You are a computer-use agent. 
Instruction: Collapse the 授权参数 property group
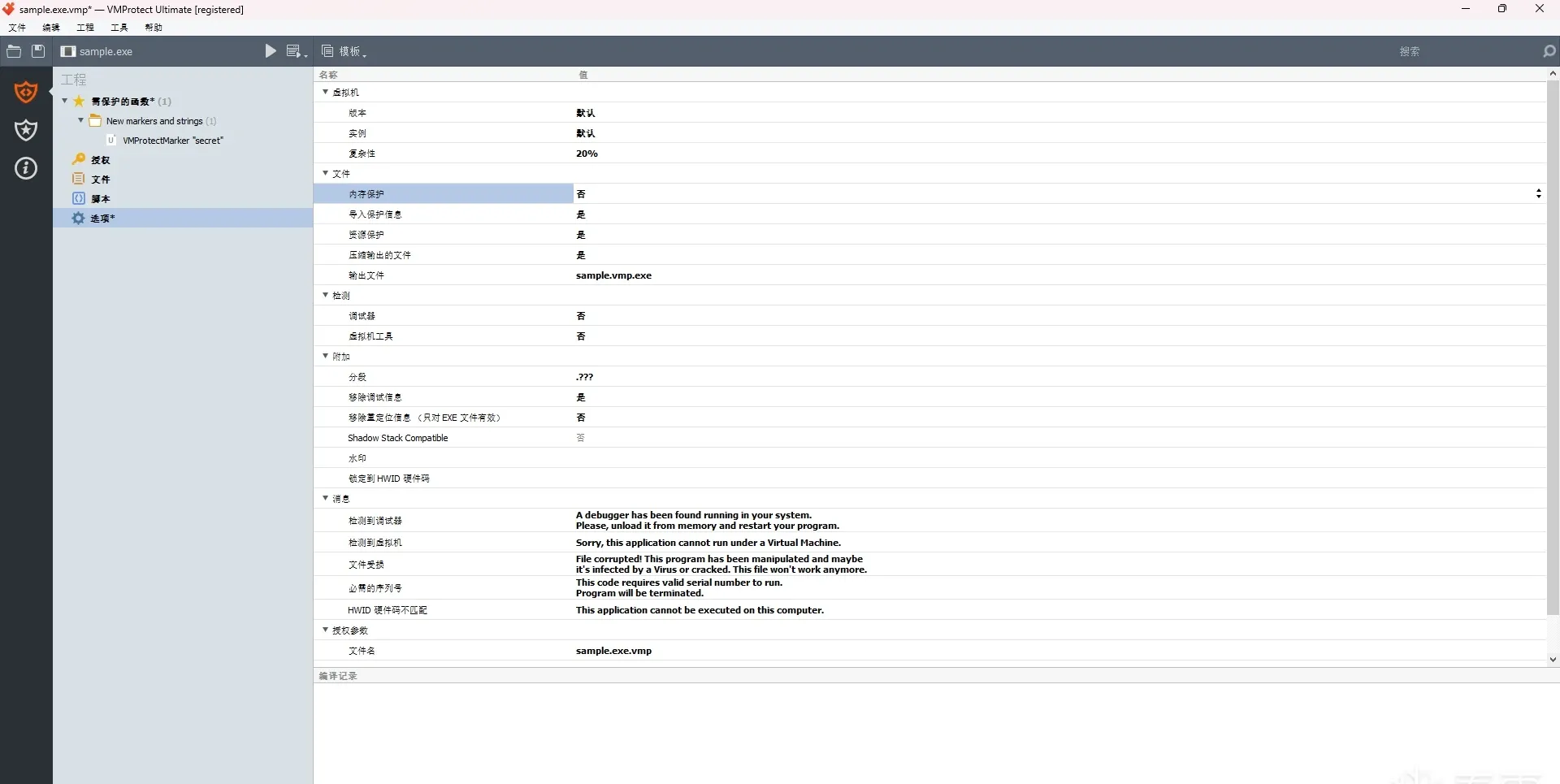[x=326, y=630]
